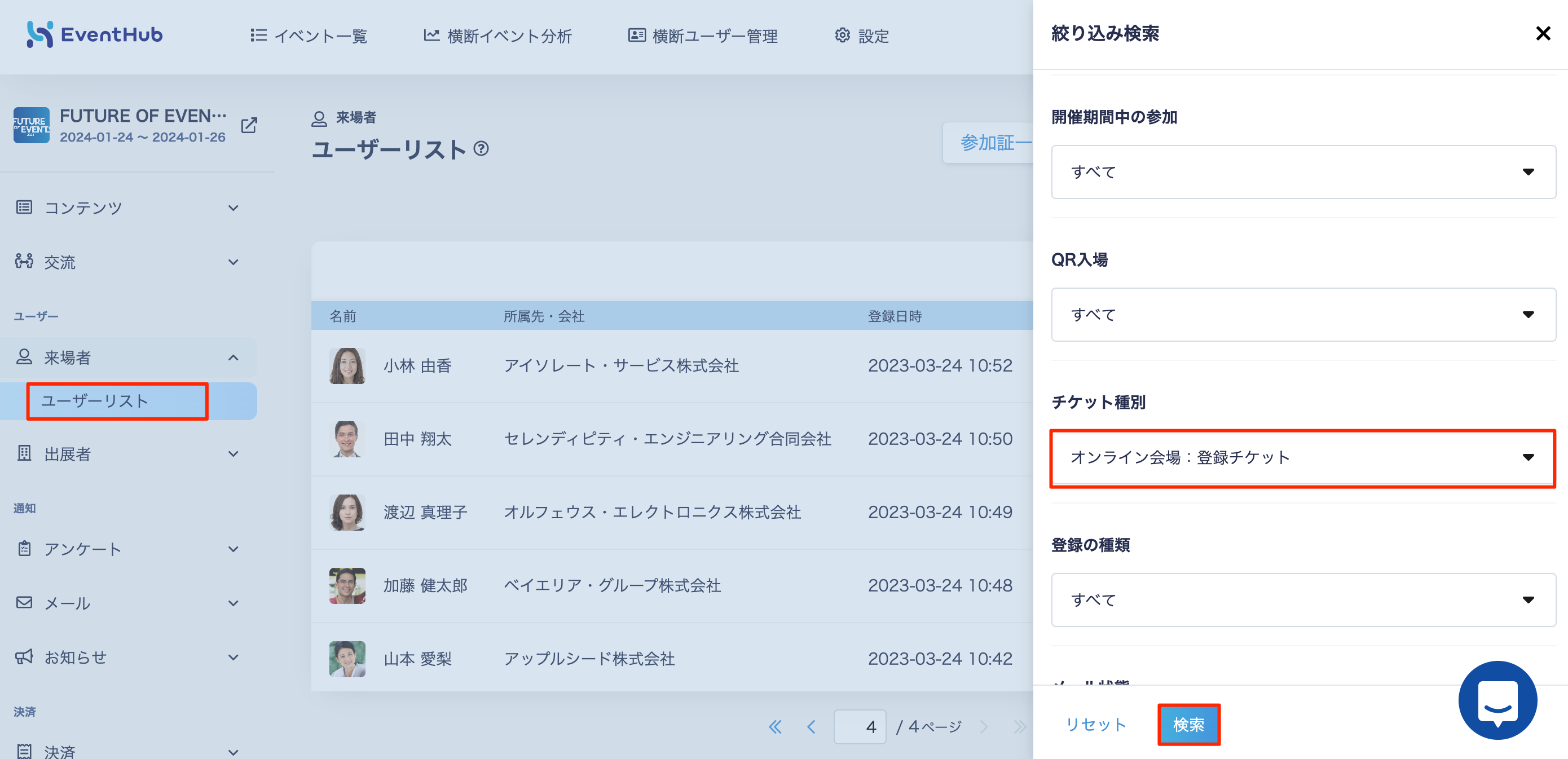Open event page via external link icon
This screenshot has height=759, width=1568.
249,125
